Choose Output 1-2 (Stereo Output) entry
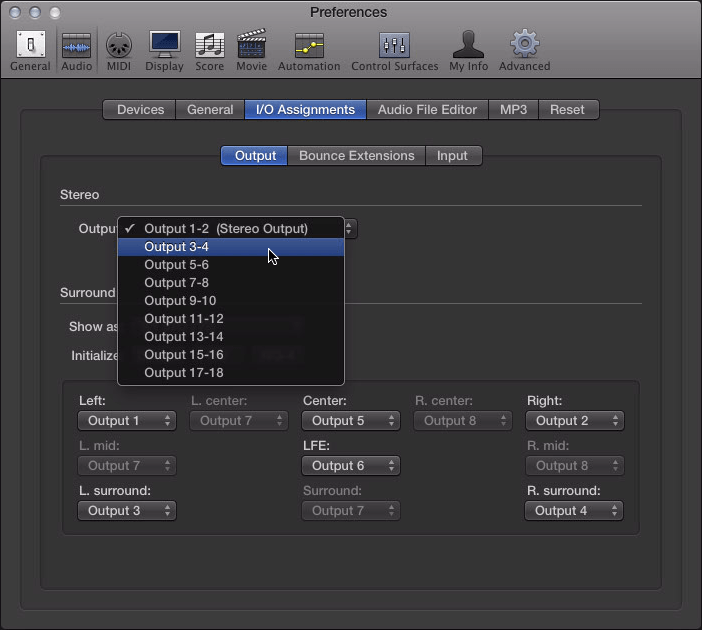The height and width of the screenshot is (630, 702). pyautogui.click(x=231, y=229)
